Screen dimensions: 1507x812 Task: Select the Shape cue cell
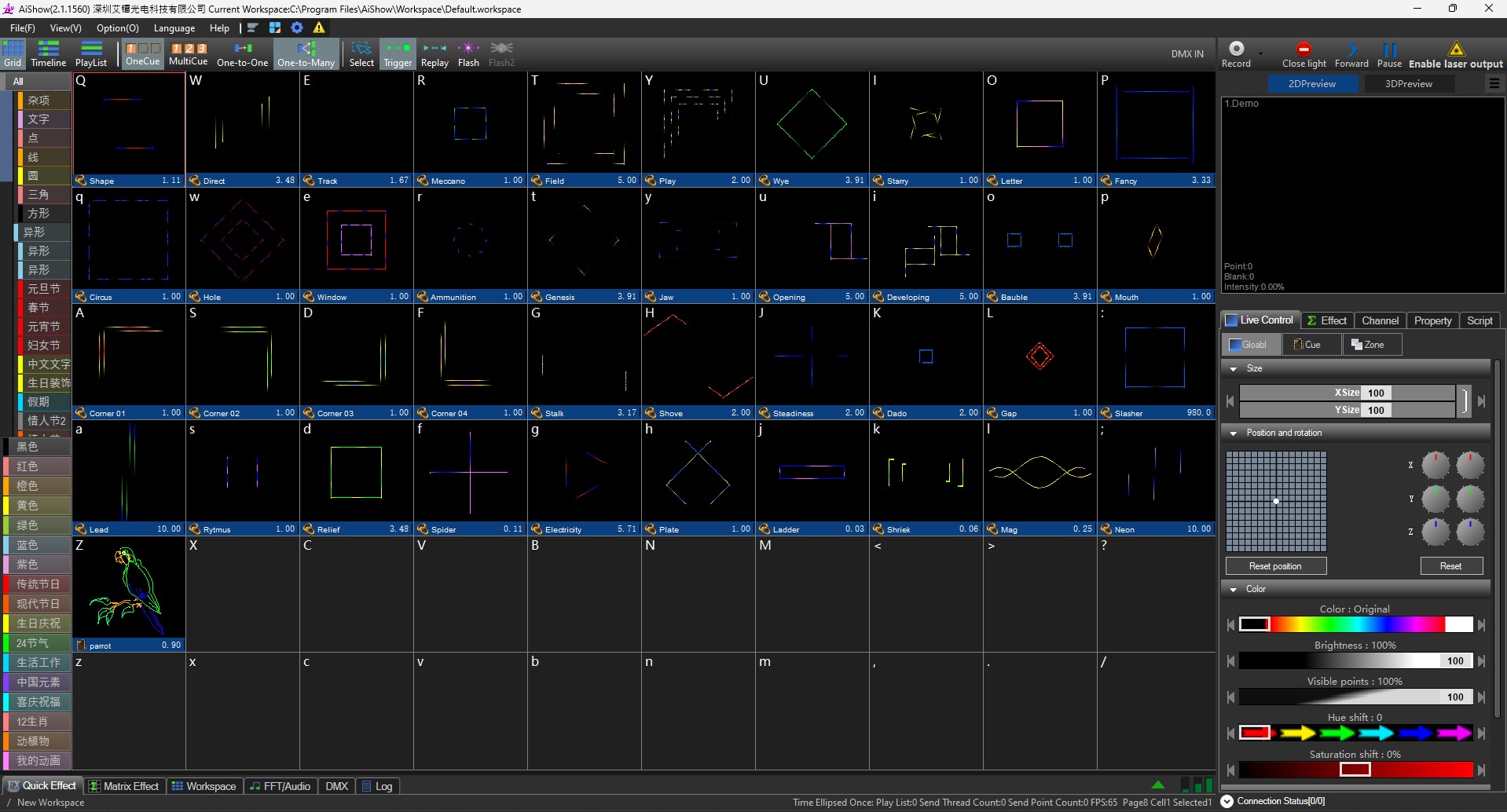(129, 130)
